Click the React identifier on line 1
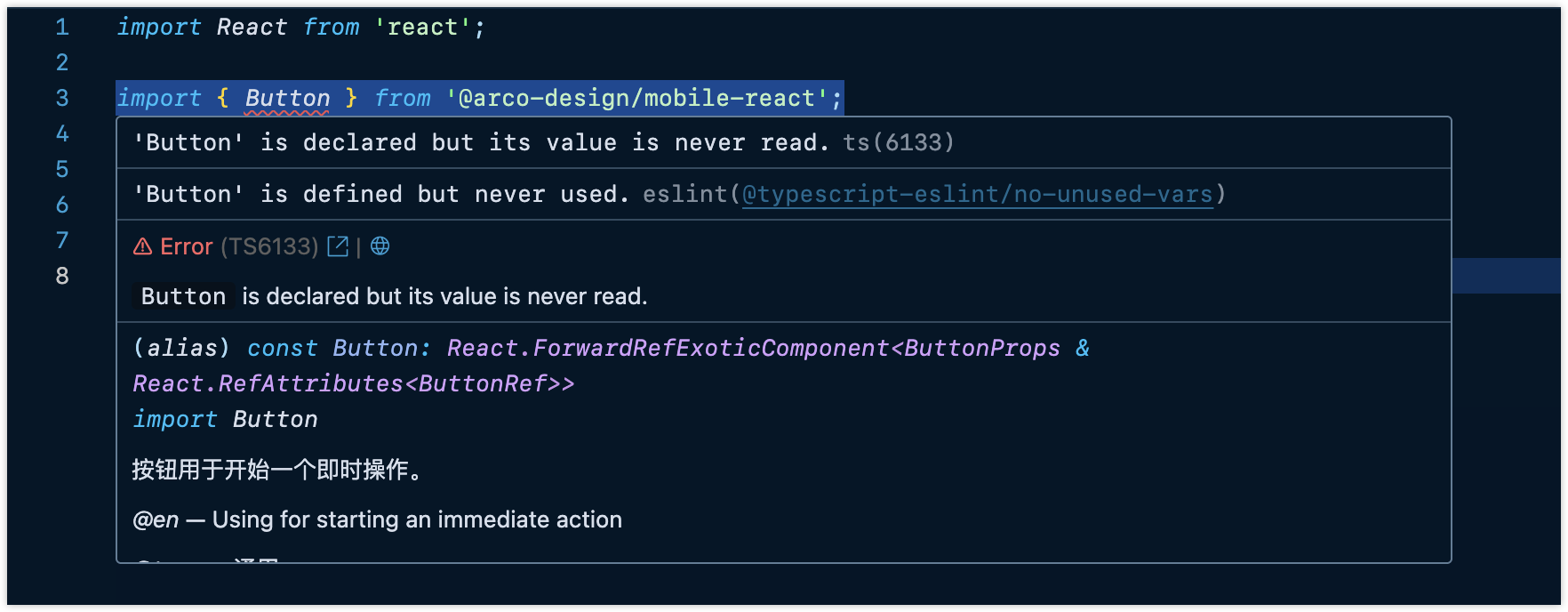Image resolution: width=1568 pixels, height=612 pixels. [x=252, y=27]
